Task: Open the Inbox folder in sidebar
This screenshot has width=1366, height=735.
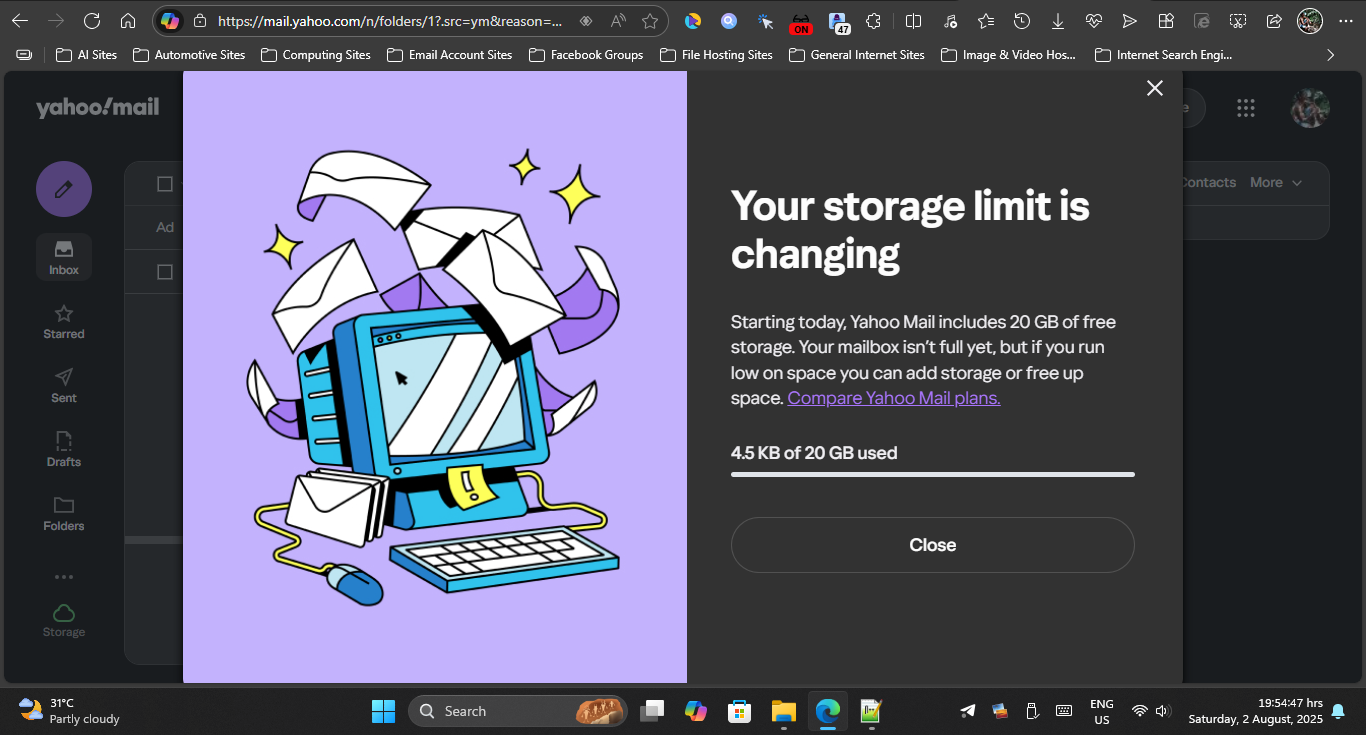Action: click(x=64, y=258)
